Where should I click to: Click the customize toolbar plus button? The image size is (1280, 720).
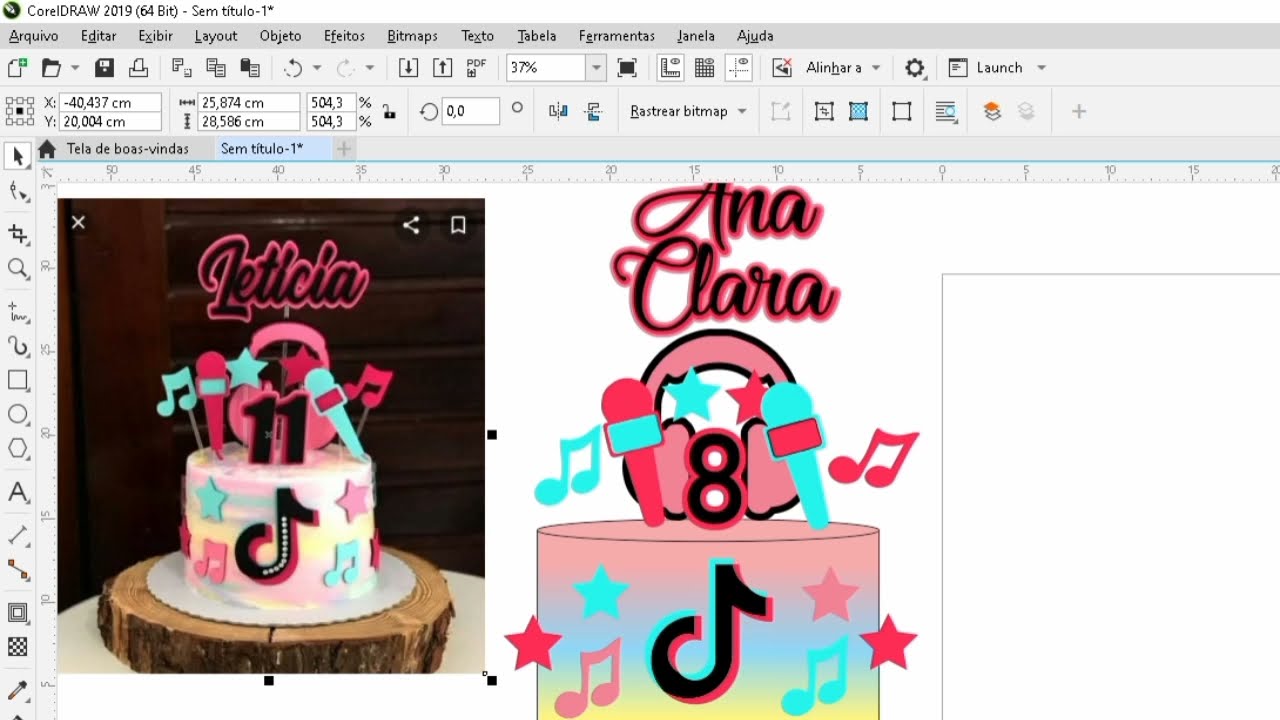tap(1078, 111)
